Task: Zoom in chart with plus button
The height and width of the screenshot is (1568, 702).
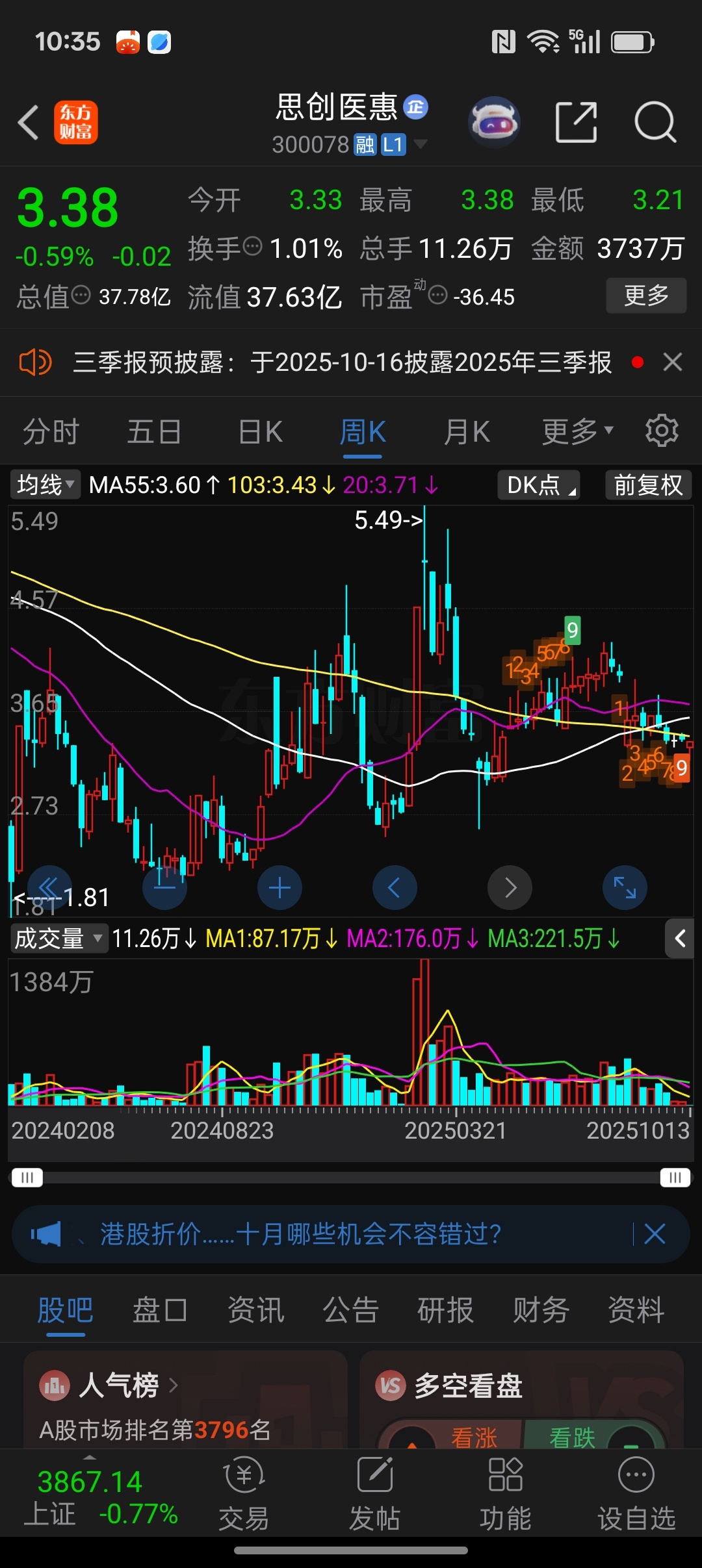Action: pyautogui.click(x=279, y=887)
